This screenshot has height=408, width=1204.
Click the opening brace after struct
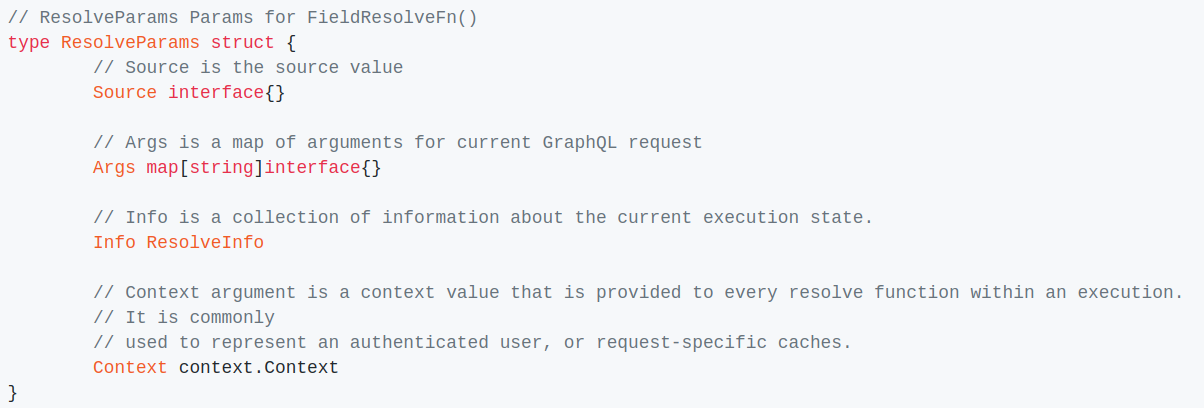click(291, 42)
